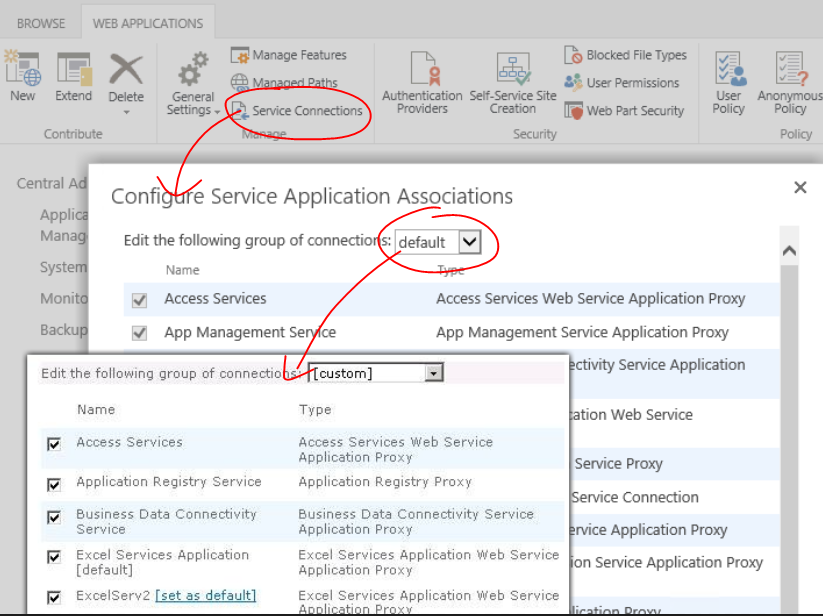
Task: Open General Settings gear icon
Action: (x=190, y=72)
